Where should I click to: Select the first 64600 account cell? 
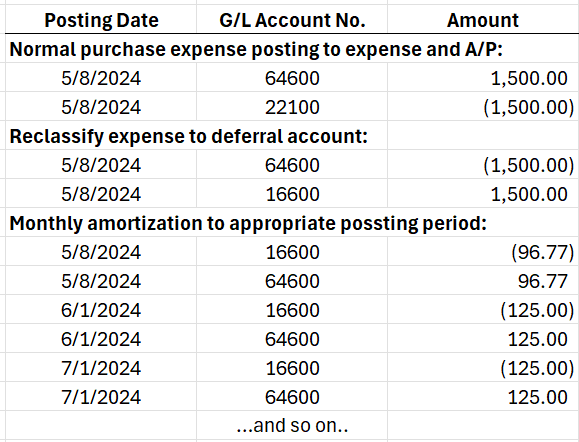click(x=292, y=78)
